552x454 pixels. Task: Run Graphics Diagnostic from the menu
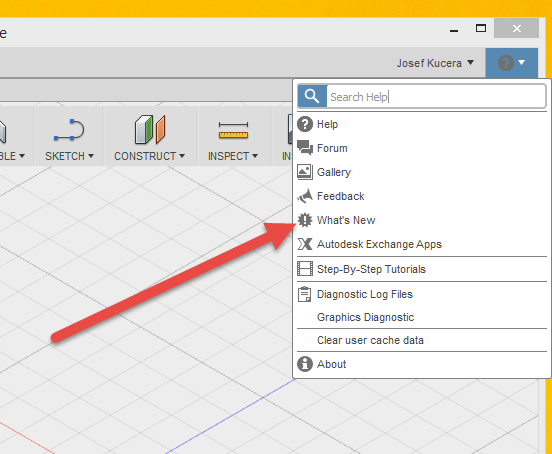[x=422, y=317]
